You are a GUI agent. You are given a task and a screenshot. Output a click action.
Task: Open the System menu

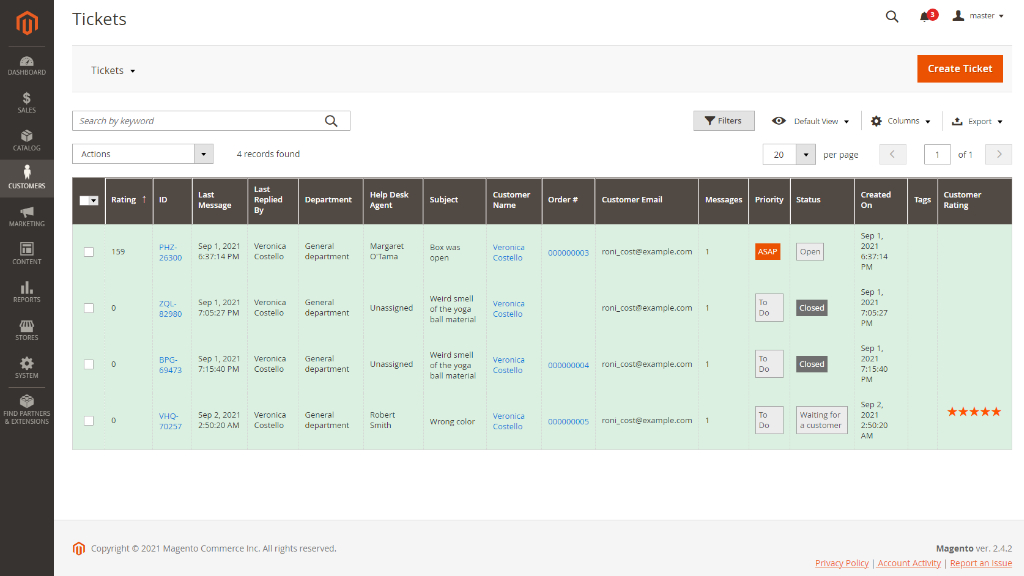click(27, 368)
